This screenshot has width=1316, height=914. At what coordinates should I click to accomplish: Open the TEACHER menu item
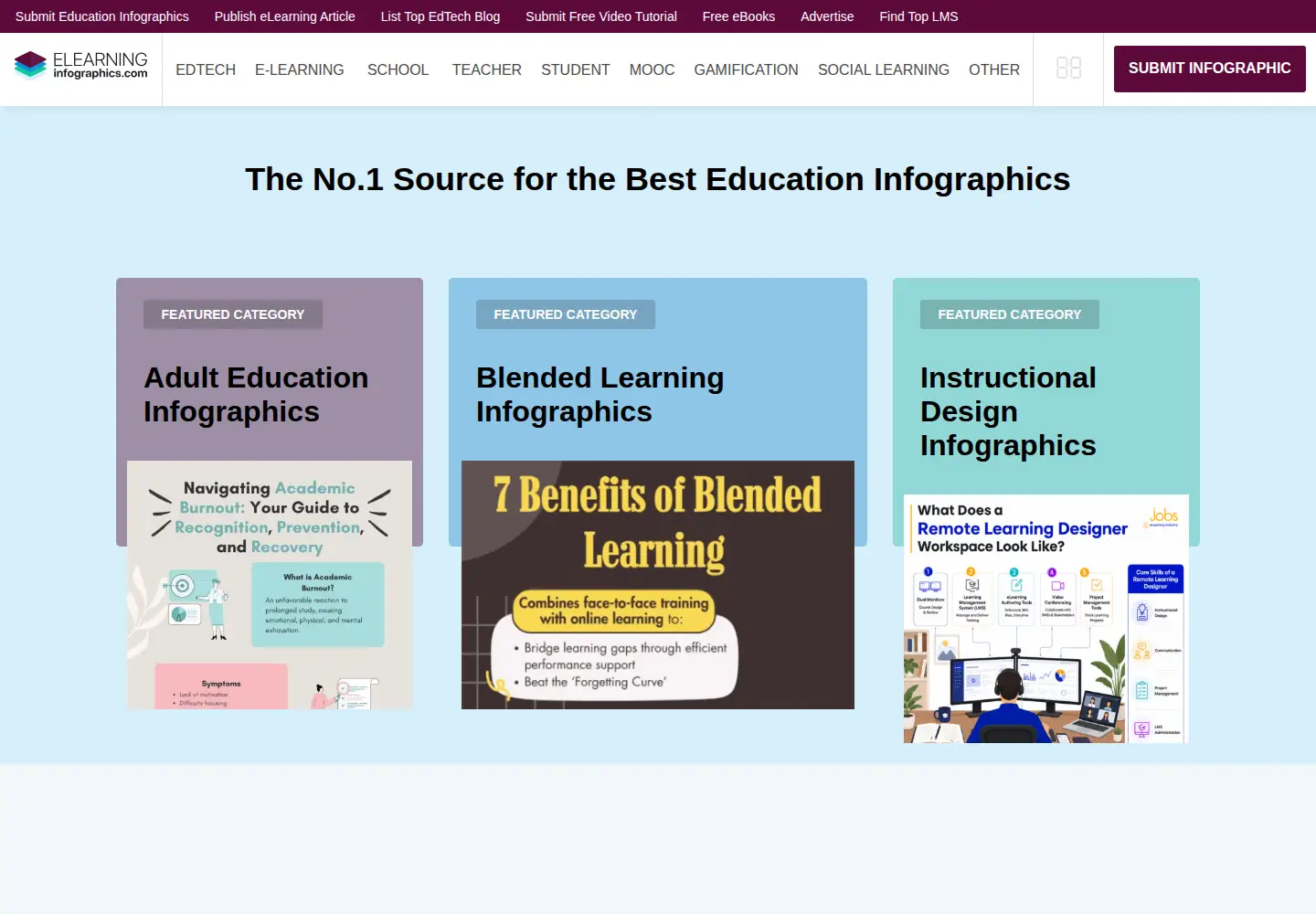(486, 69)
